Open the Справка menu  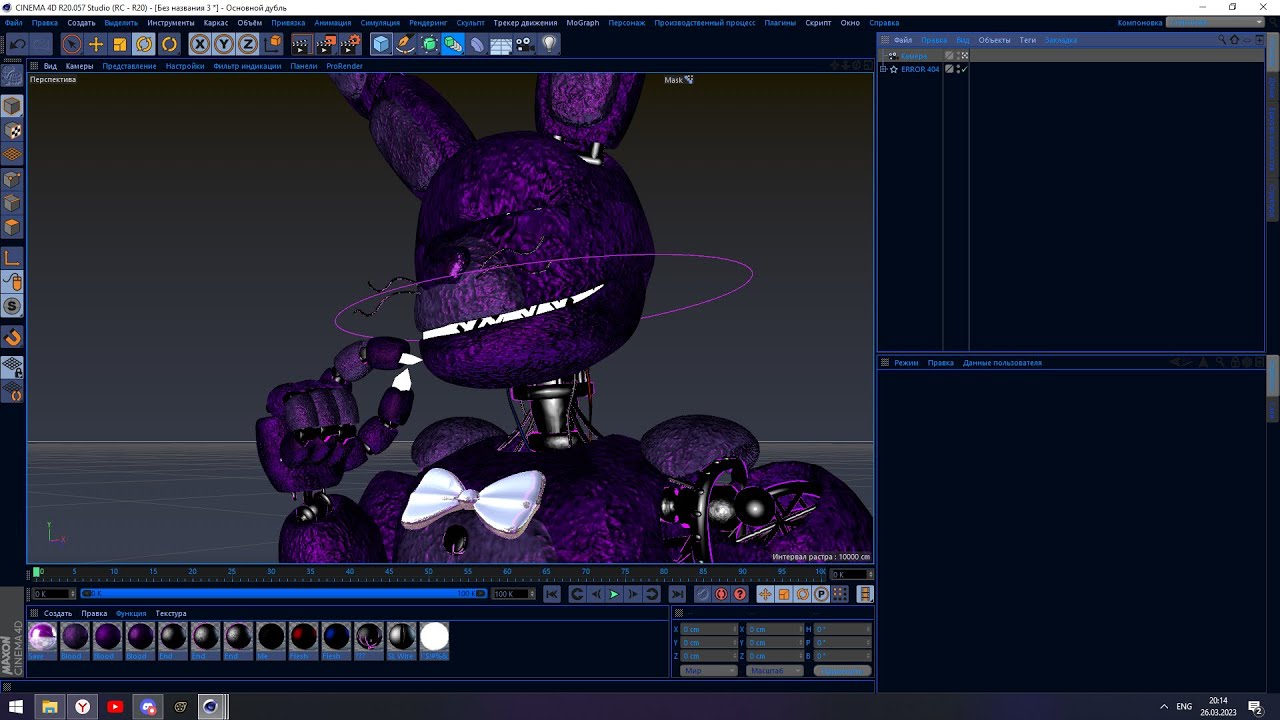884,22
